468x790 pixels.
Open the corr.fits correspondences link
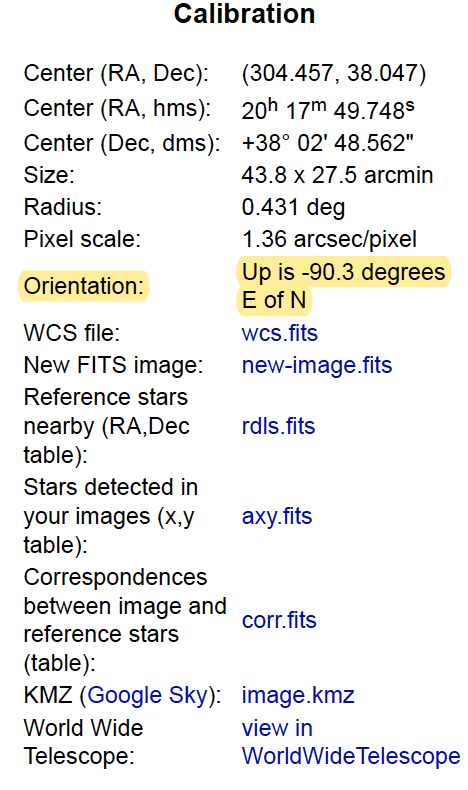(x=279, y=620)
